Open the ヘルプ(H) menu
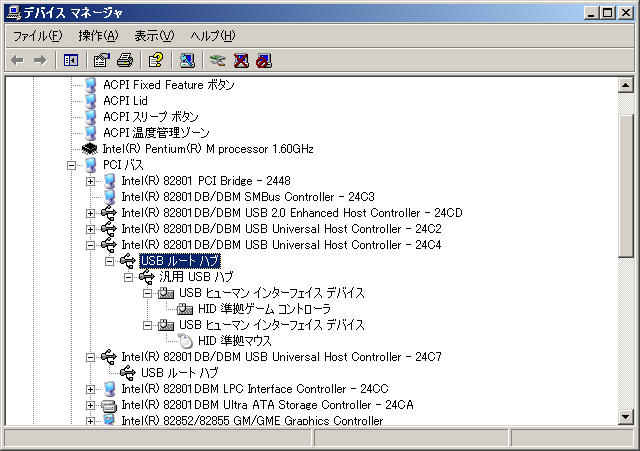This screenshot has height=451, width=640. coord(213,36)
